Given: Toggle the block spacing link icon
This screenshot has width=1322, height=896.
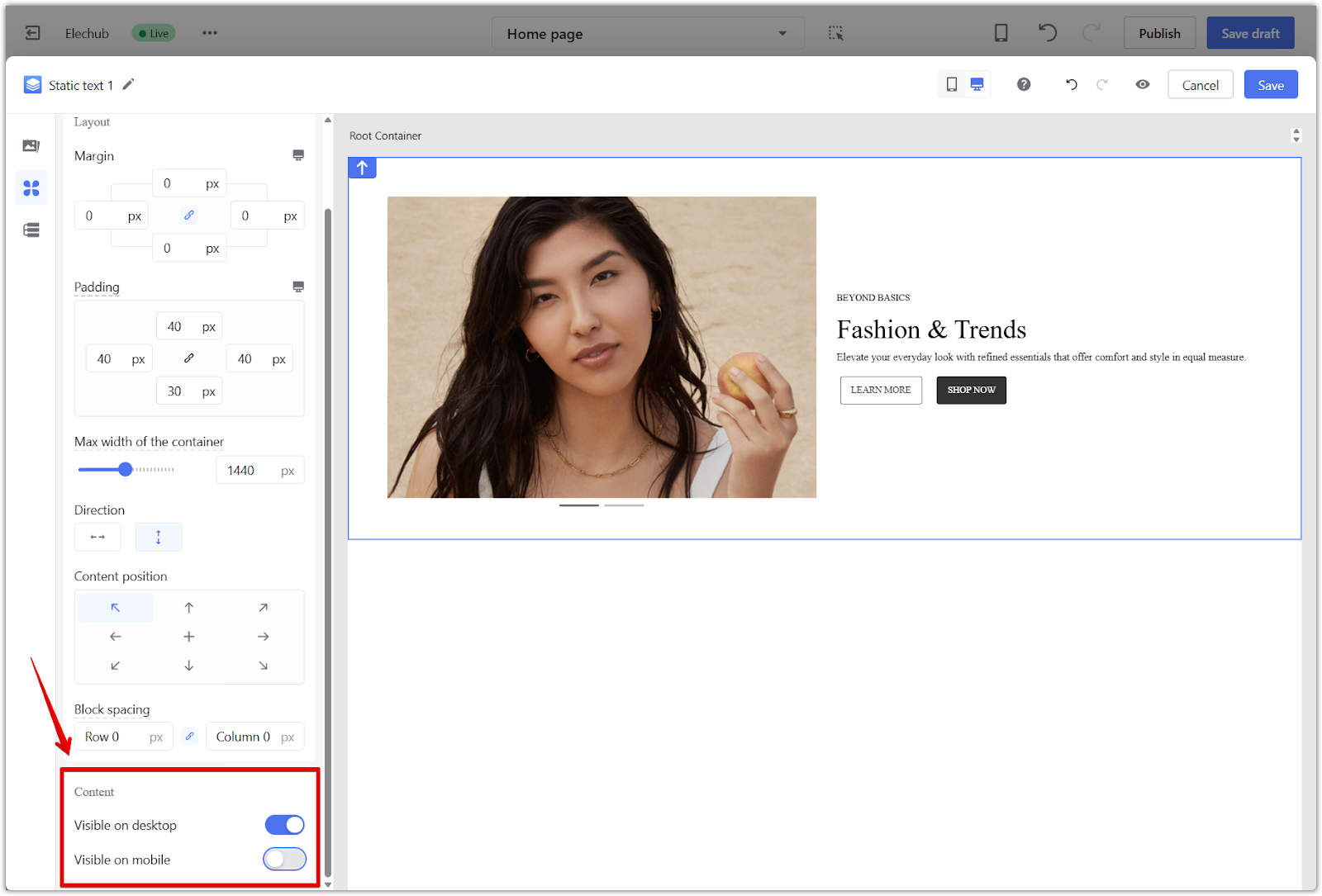Looking at the screenshot, I should tap(189, 736).
